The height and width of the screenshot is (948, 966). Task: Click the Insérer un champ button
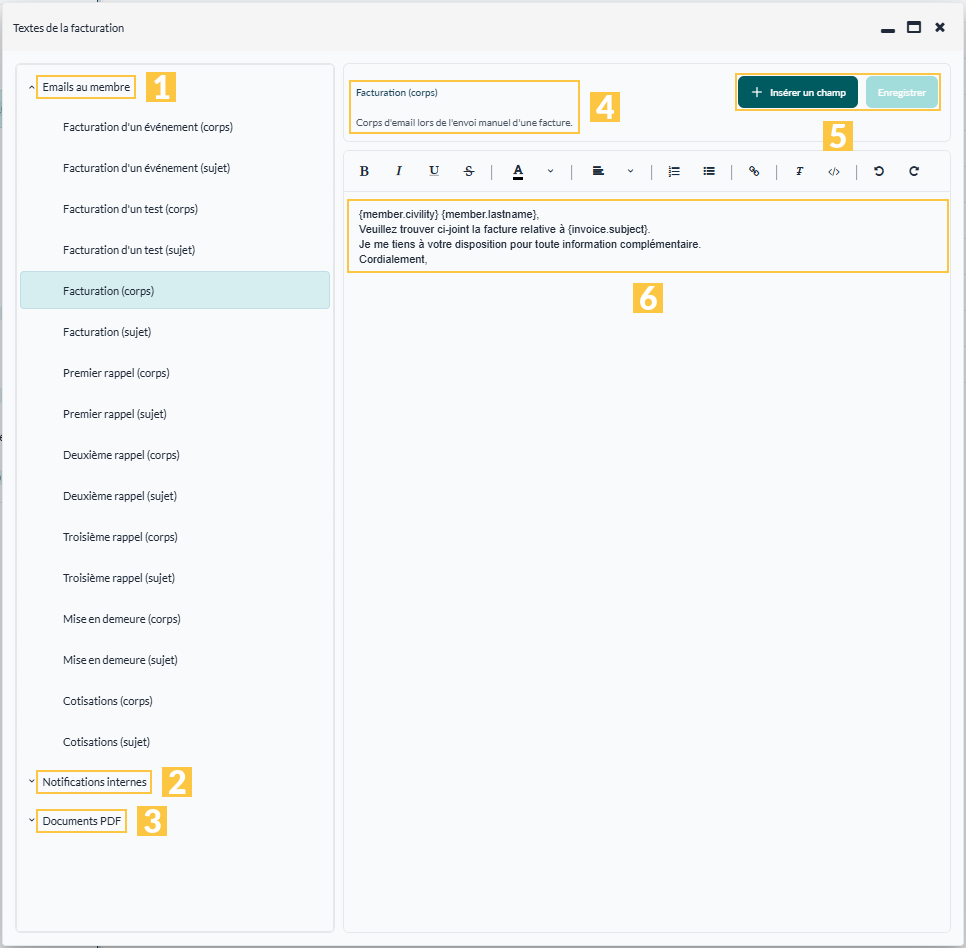point(798,92)
